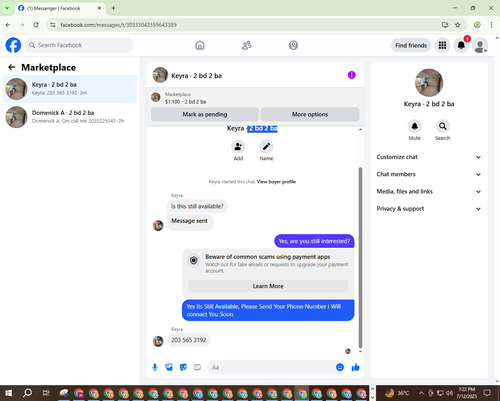Click the "Yes, are you still interested?" message
This screenshot has height=401, width=500.
(x=314, y=241)
